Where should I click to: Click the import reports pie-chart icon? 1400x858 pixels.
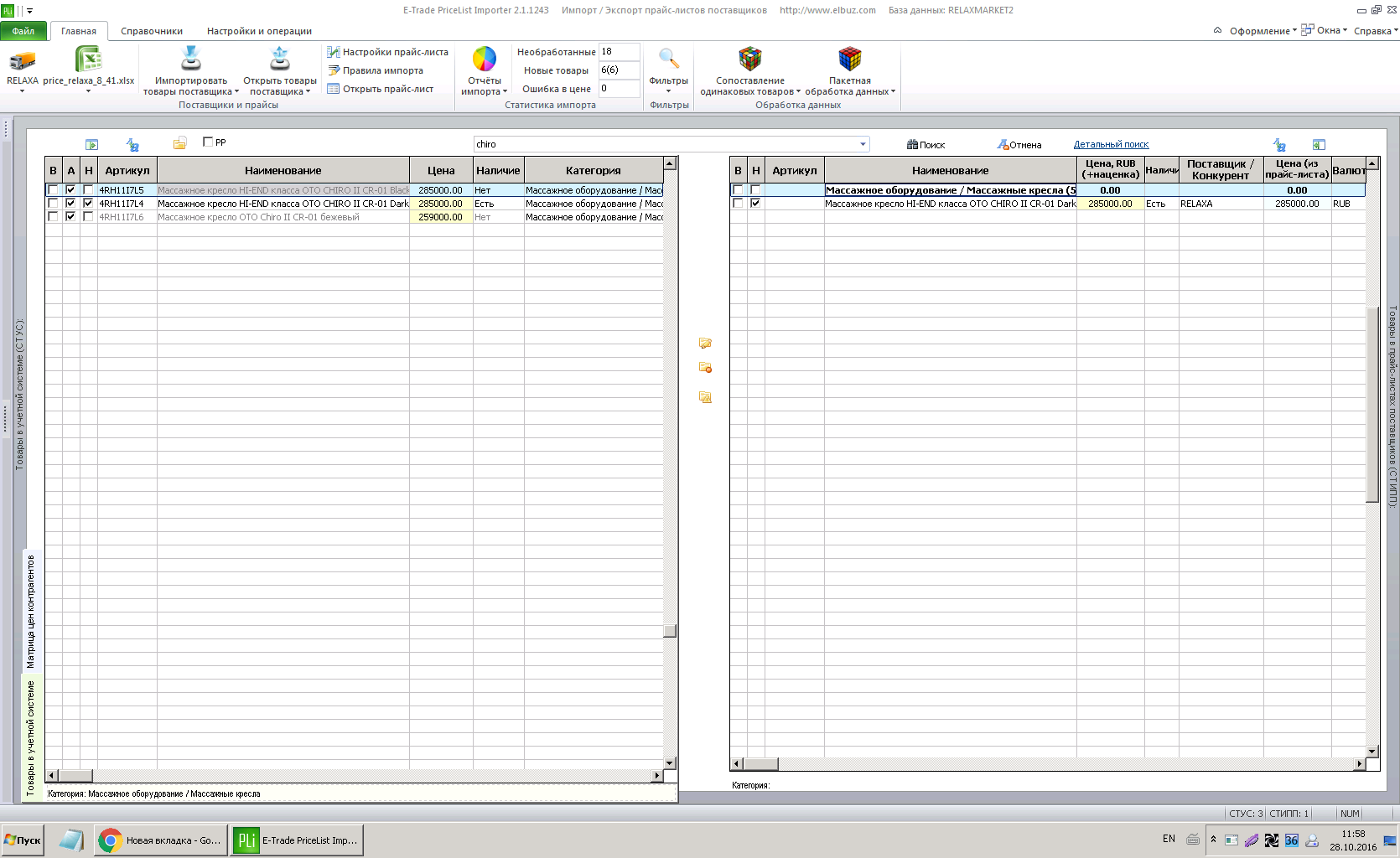click(485, 59)
